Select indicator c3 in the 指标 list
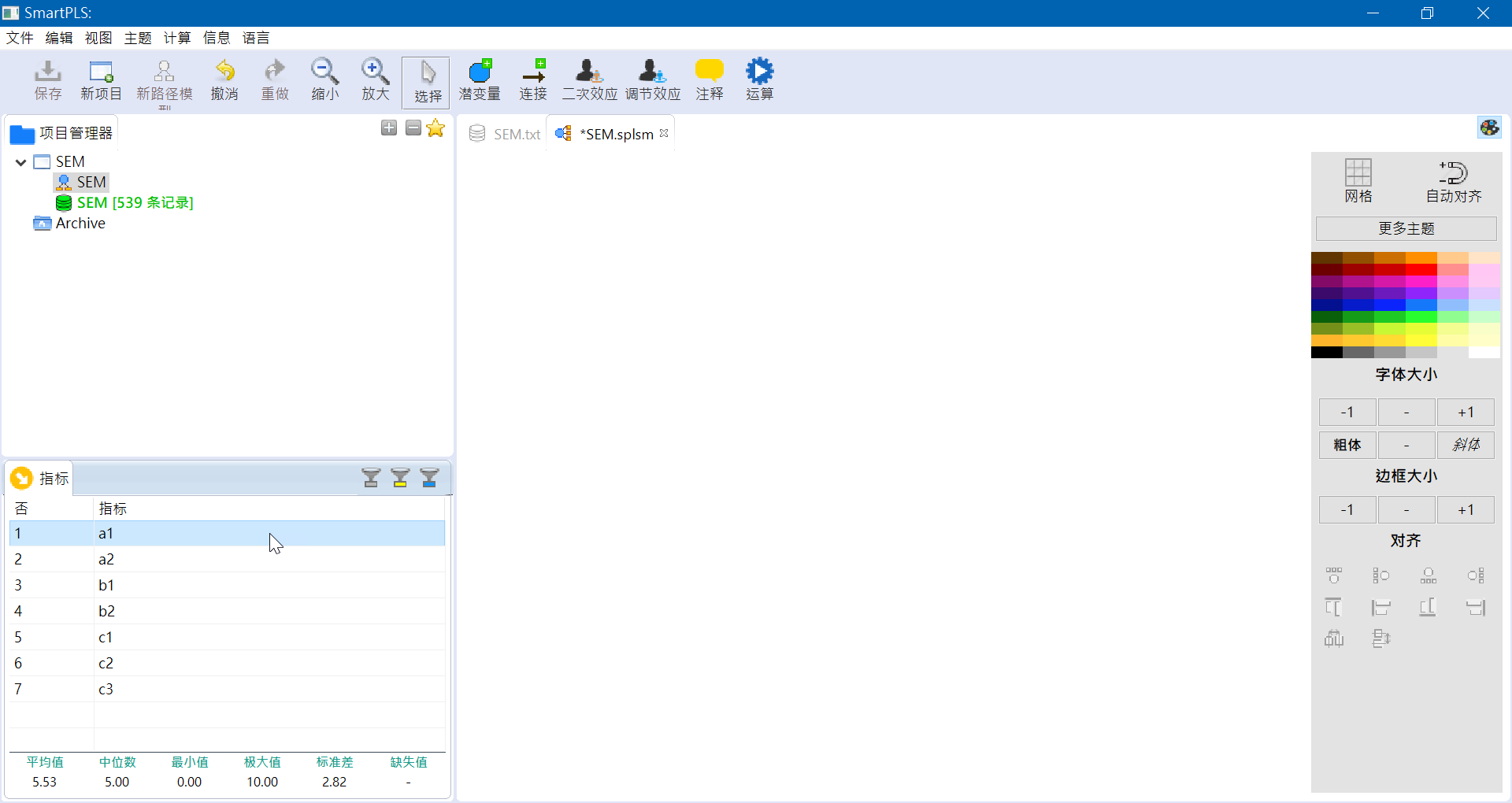1512x803 pixels. tap(227, 689)
